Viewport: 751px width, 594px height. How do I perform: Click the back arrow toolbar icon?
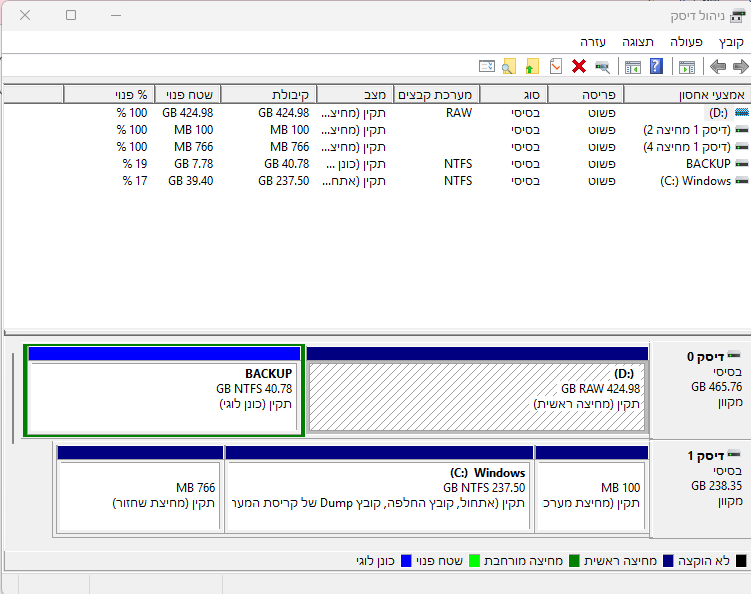point(717,67)
